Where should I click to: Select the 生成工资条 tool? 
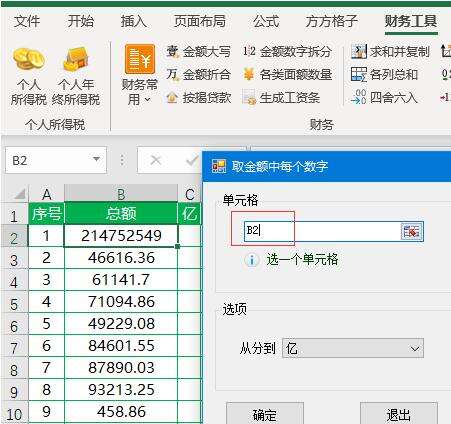282,98
